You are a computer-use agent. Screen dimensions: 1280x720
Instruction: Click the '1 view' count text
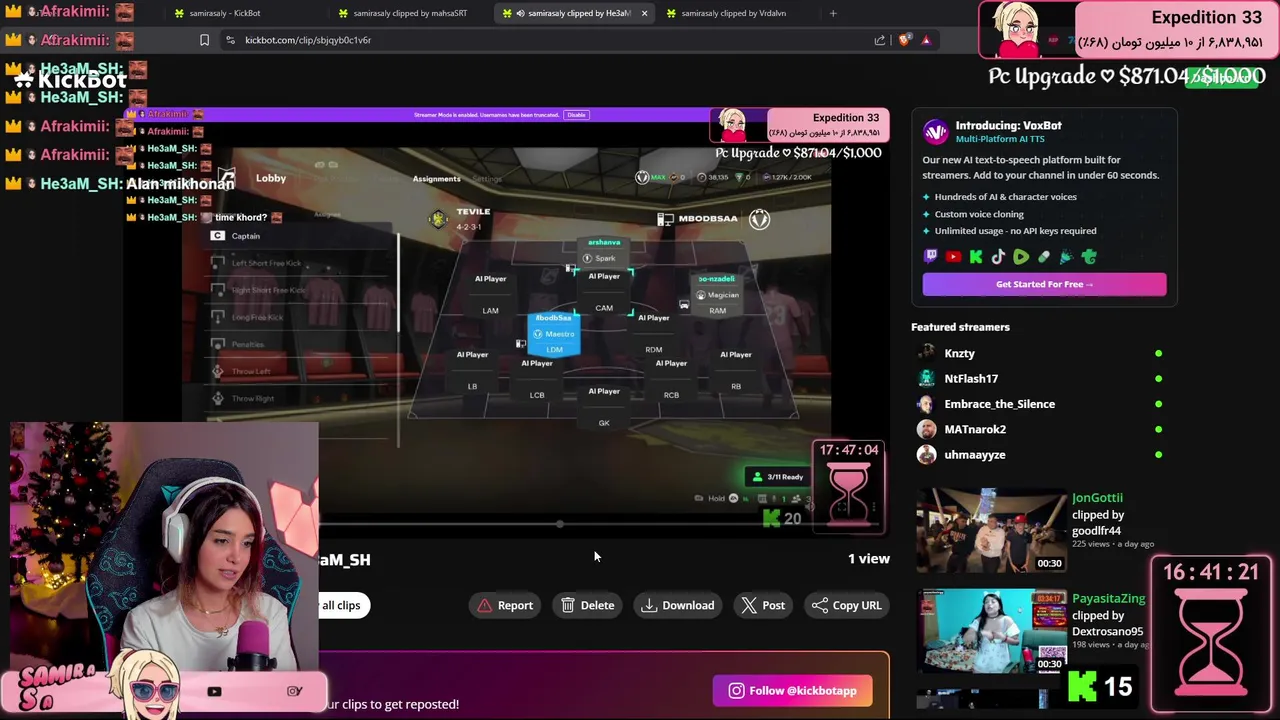coord(868,559)
